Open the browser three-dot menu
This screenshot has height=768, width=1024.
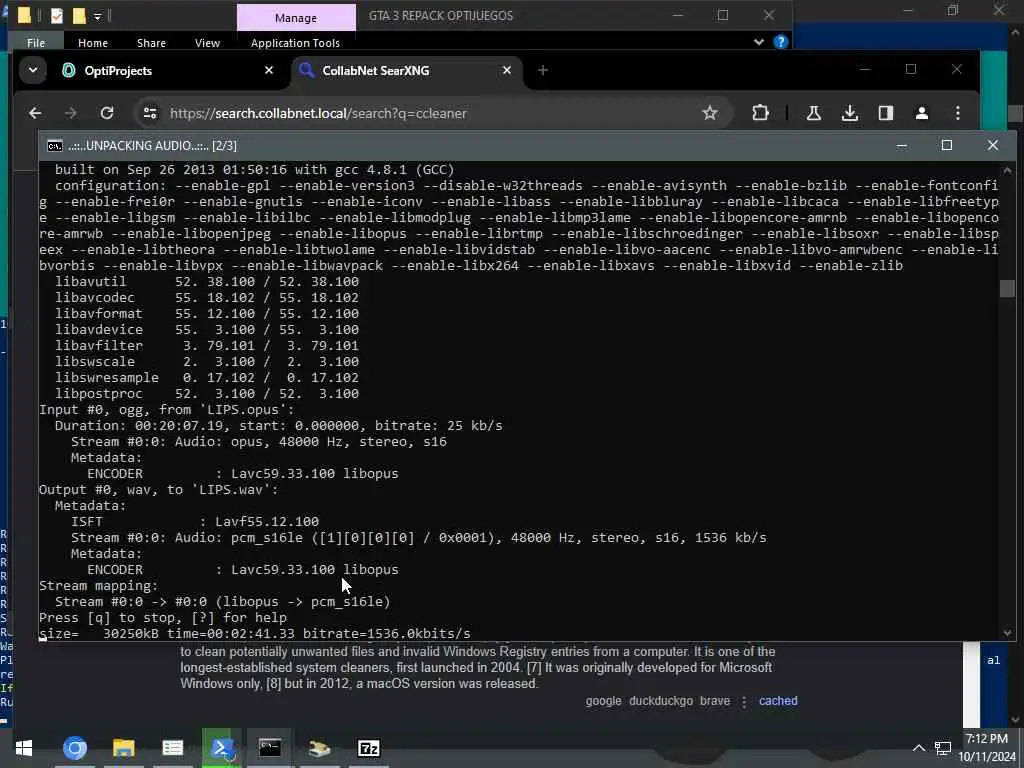[958, 113]
